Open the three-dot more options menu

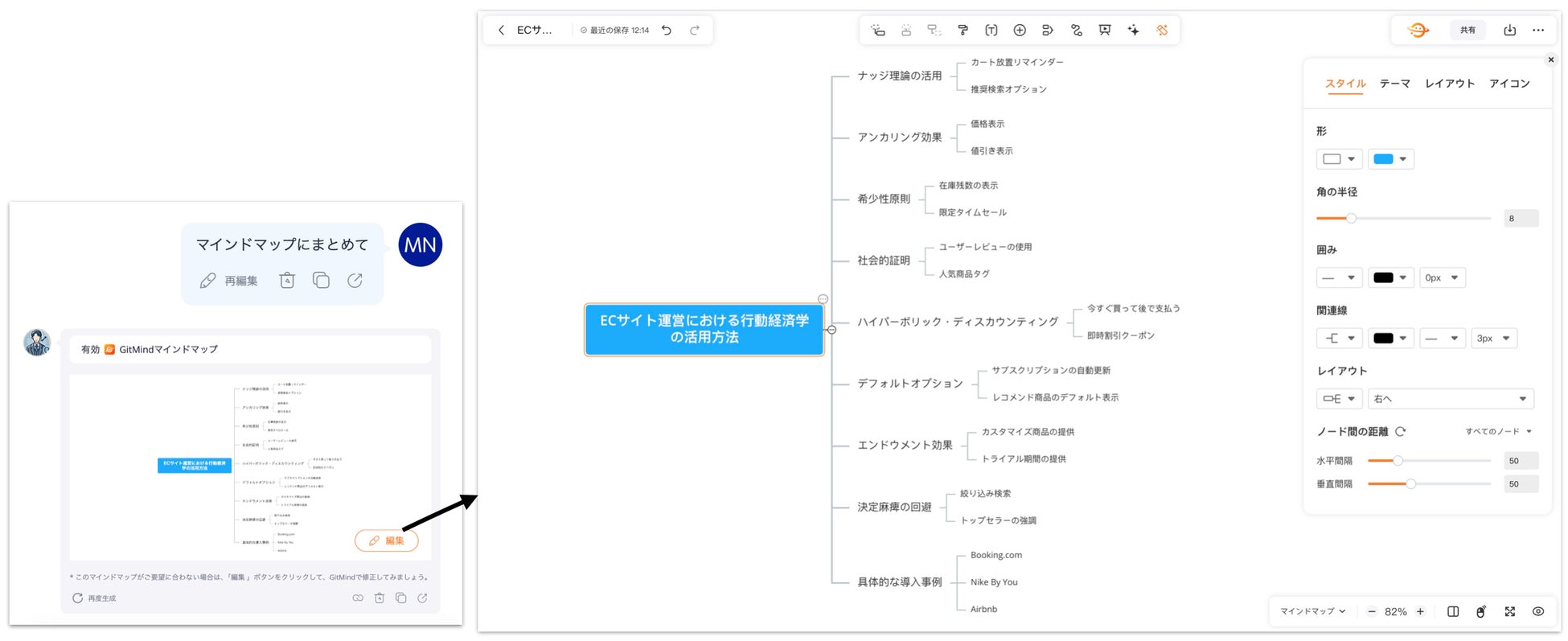pos(1538,31)
